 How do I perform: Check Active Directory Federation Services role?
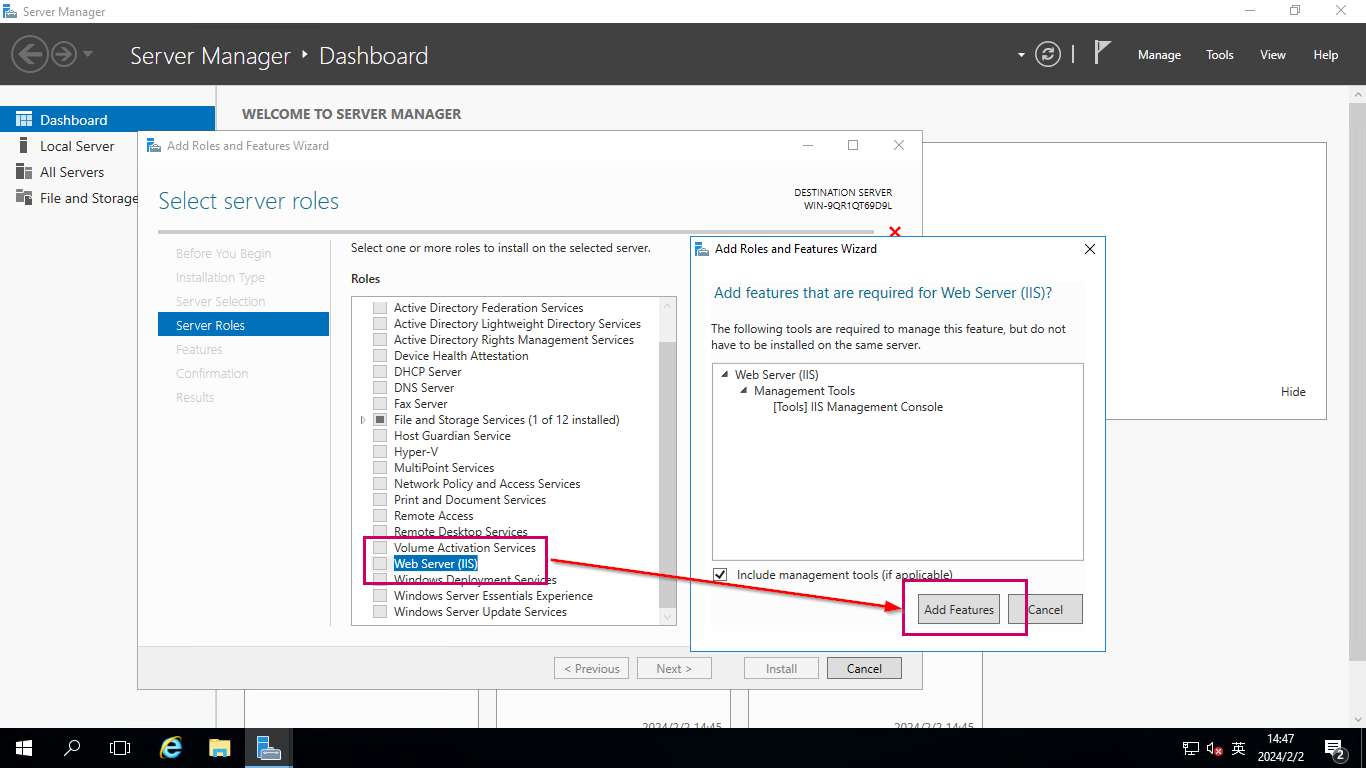tap(379, 308)
